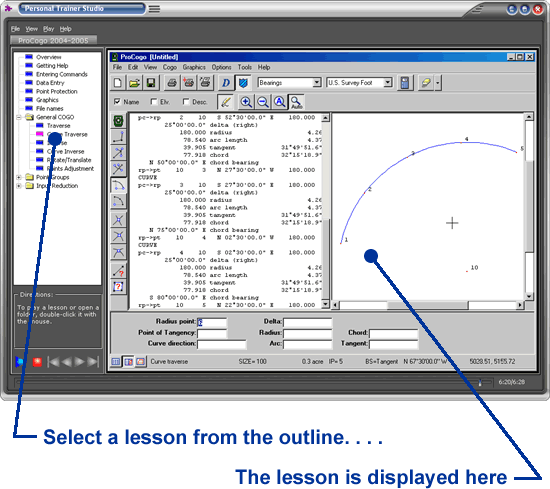Click the Zoom Out magnifier icon
Viewport: 550px width, 489px height.
pos(262,102)
